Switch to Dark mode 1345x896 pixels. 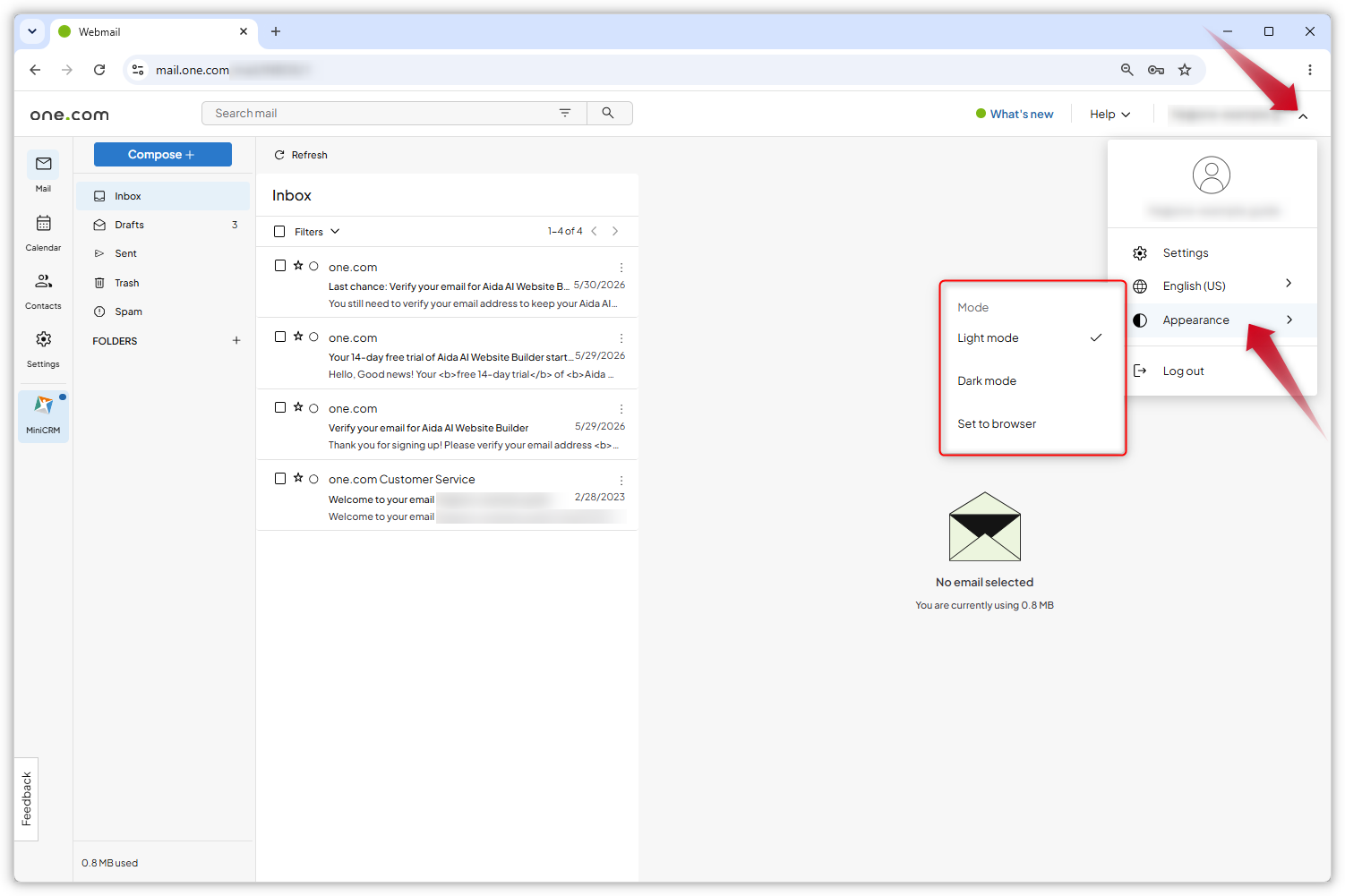1032,380
